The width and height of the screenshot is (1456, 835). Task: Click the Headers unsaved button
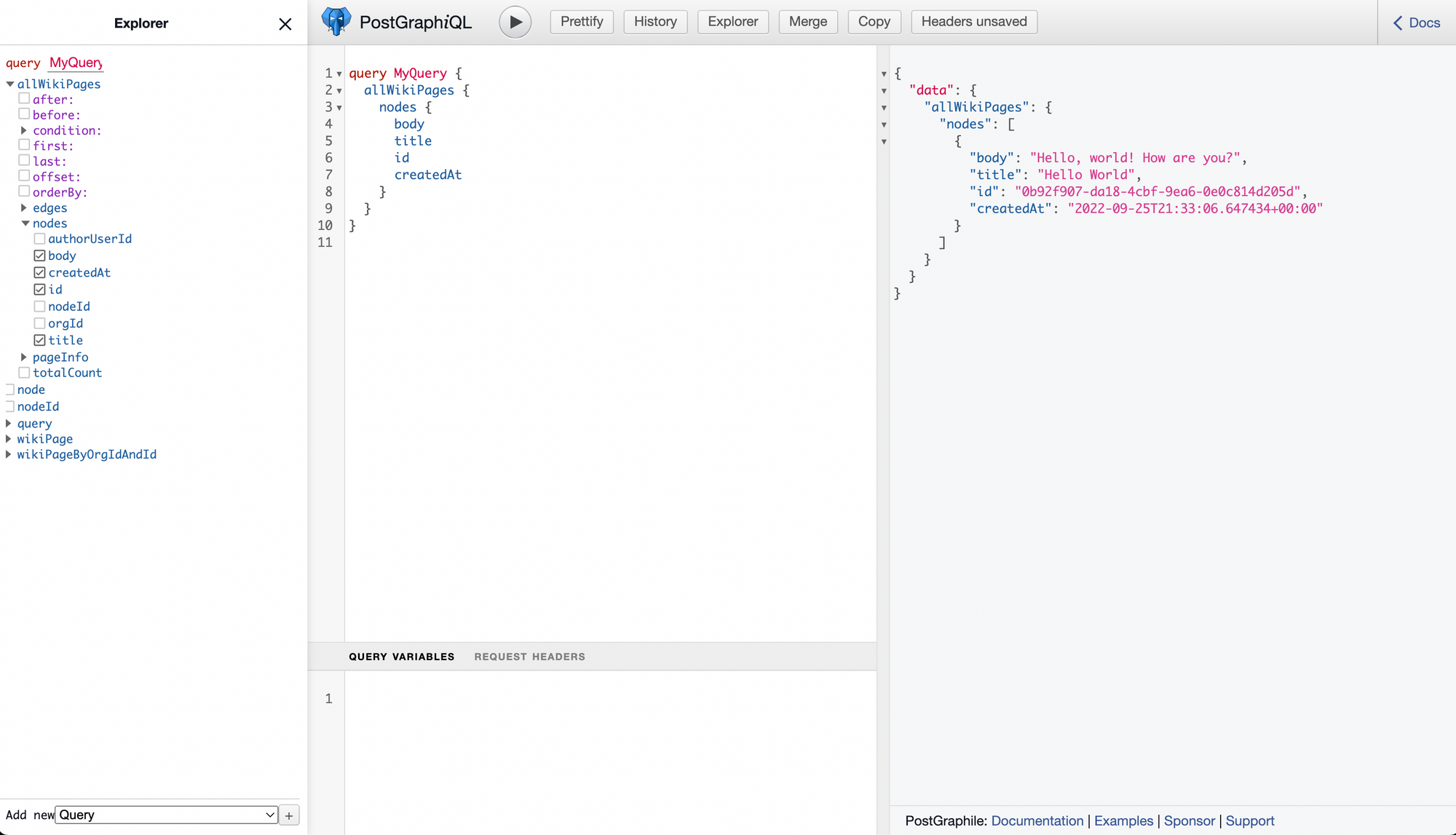click(974, 22)
